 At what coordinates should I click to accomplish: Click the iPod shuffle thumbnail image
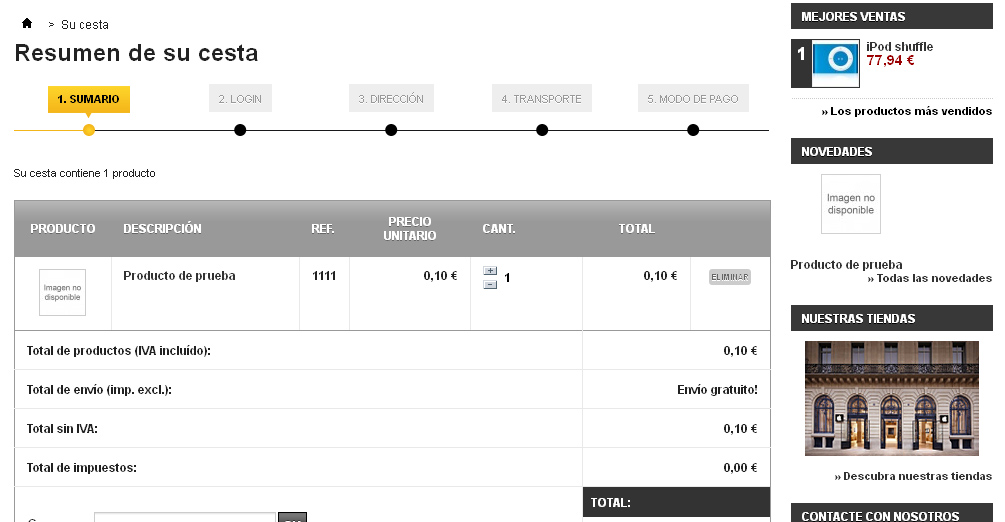[x=836, y=59]
